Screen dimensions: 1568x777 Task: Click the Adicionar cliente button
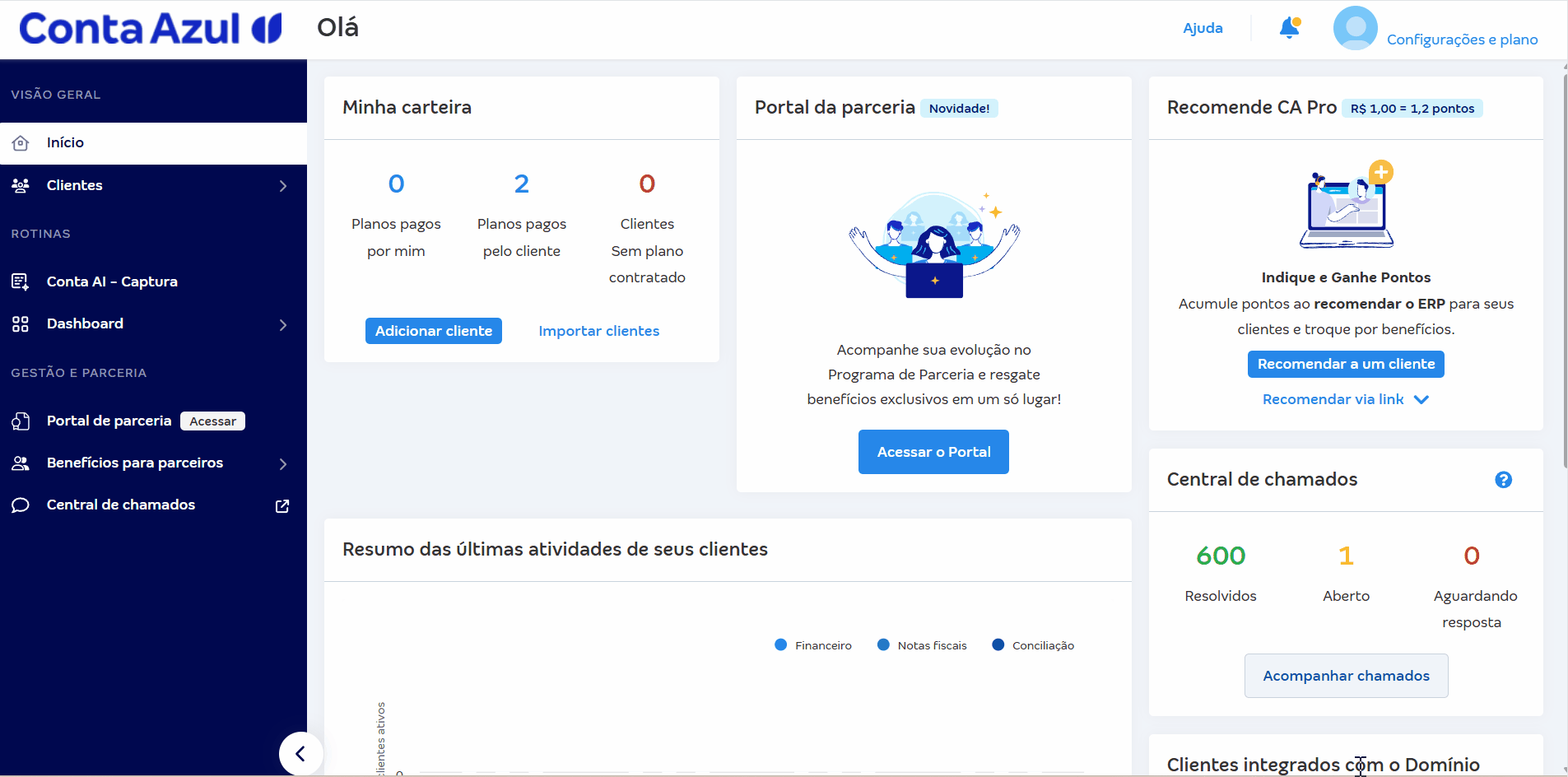click(434, 331)
